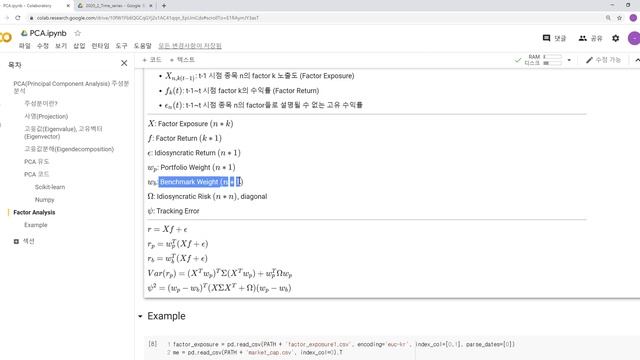Image resolution: width=640 pixels, height=360 pixels.
Task: Click the connected checkmark icon
Action: tap(518, 60)
